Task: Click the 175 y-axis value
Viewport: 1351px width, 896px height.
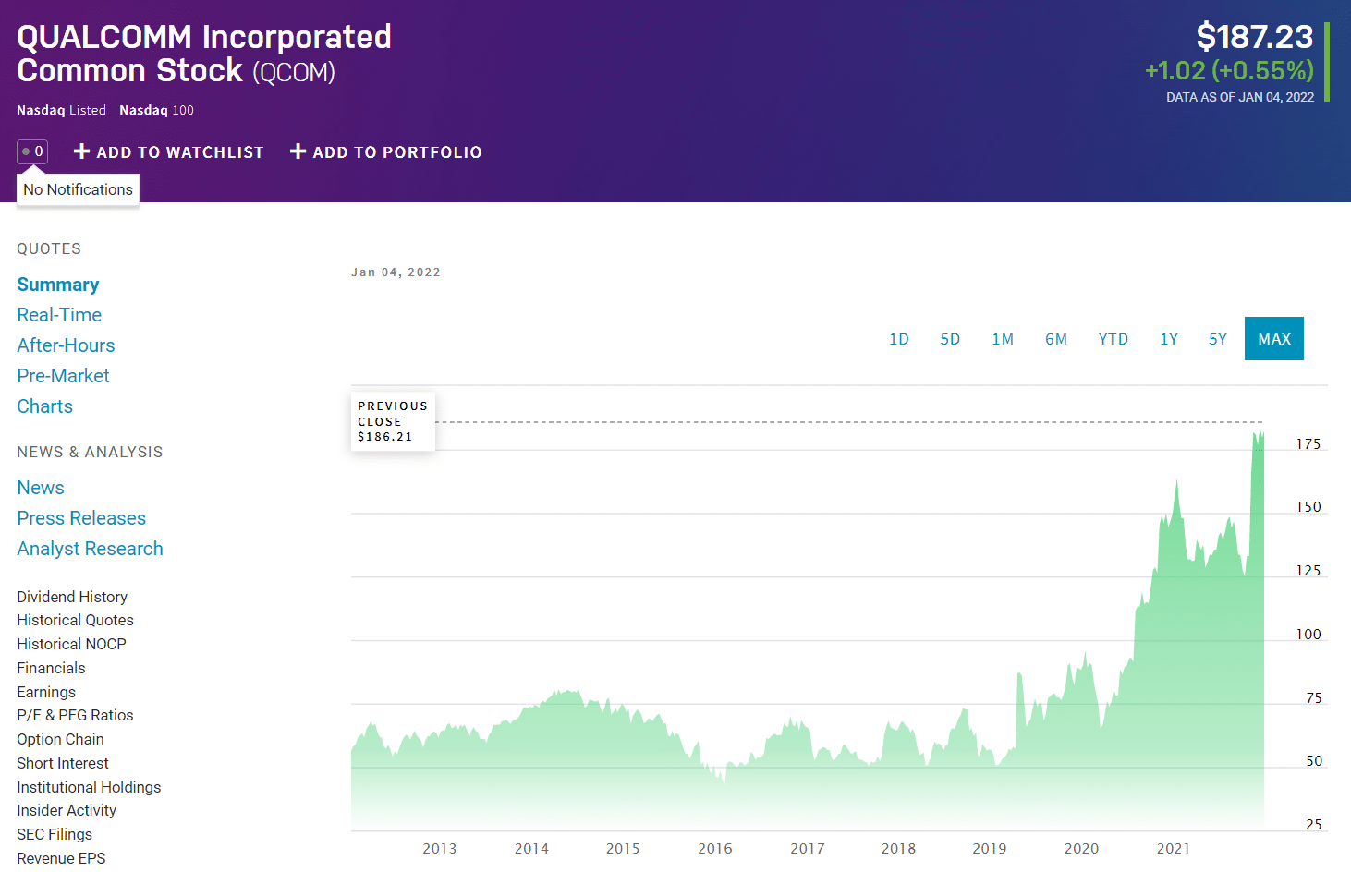Action: 1308,444
